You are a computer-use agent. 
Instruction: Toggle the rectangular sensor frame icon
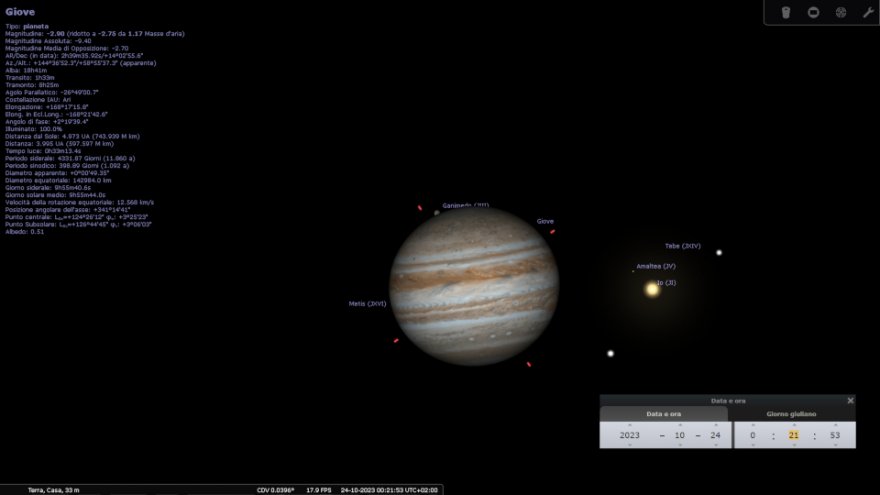click(814, 13)
